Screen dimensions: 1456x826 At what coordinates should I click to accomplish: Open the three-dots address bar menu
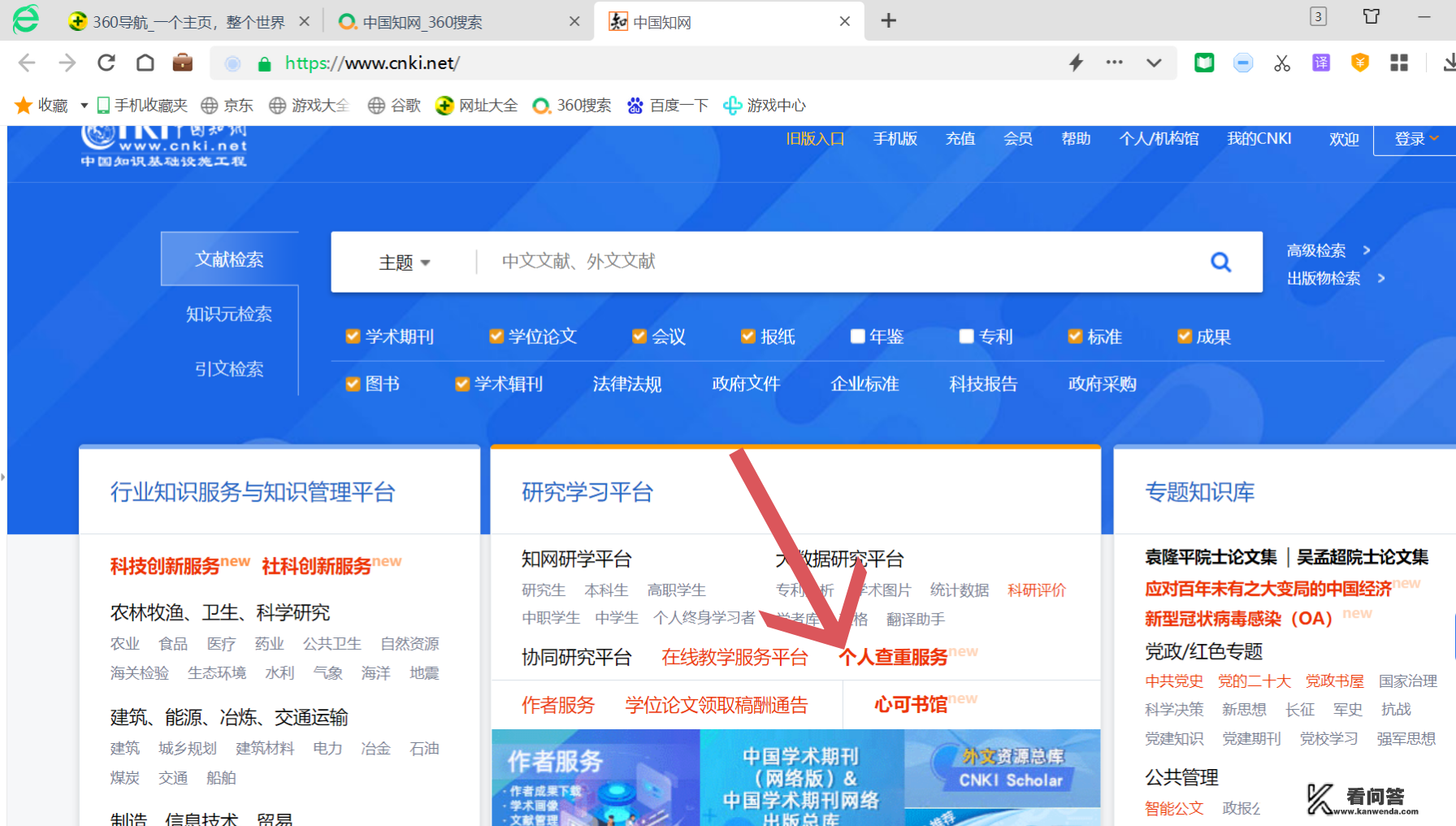(x=1115, y=63)
